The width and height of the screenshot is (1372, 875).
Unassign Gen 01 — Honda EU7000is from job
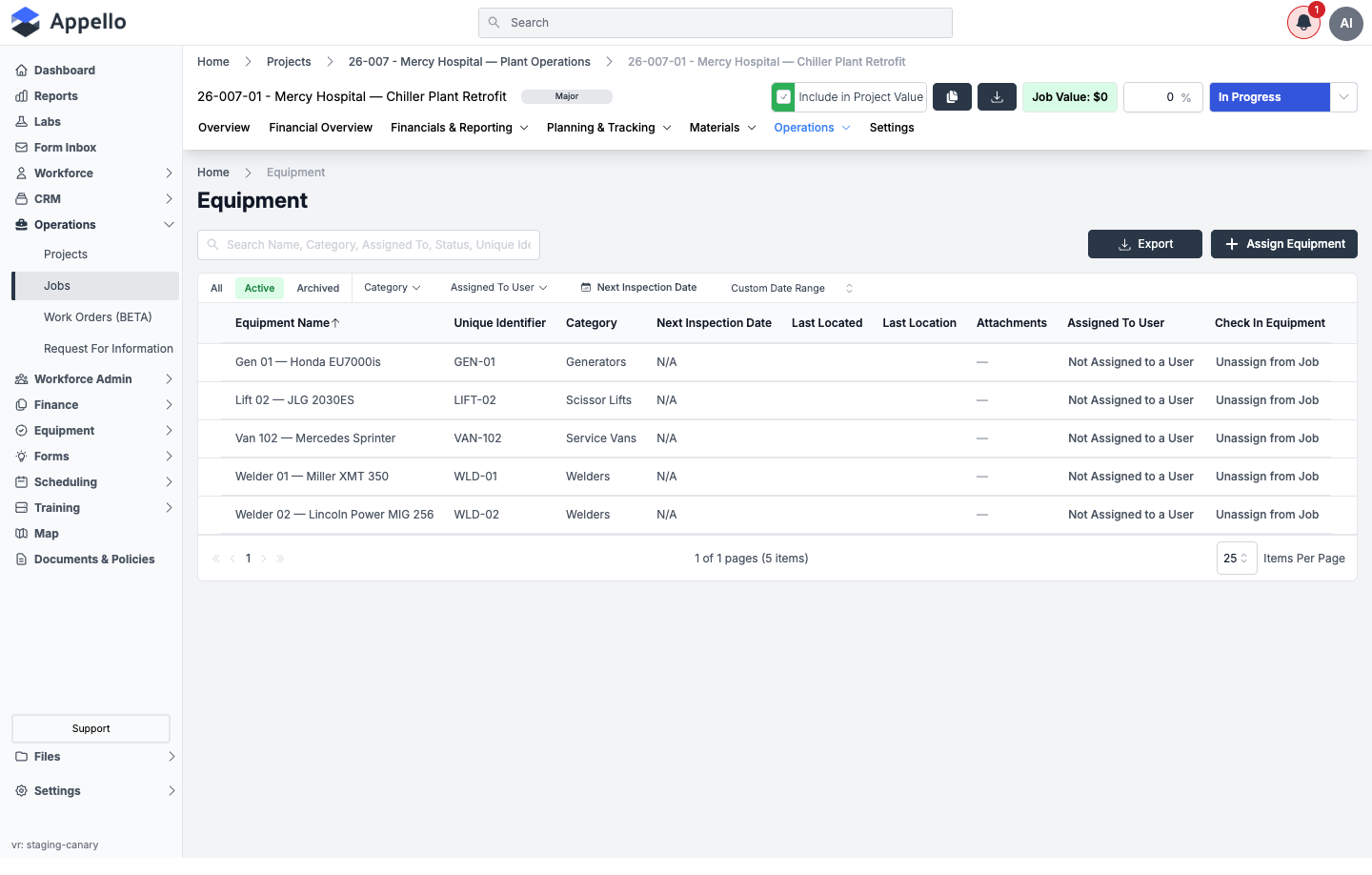(x=1267, y=362)
